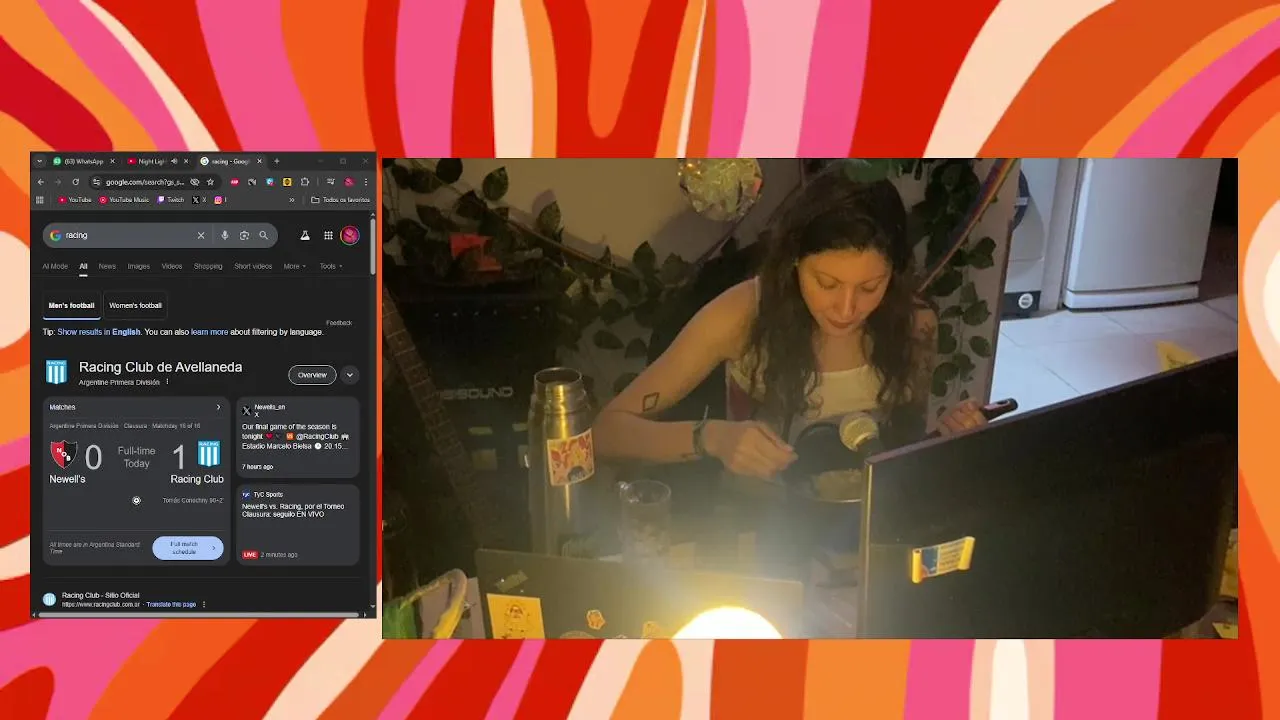Click the Overview button
The height and width of the screenshot is (720, 1280).
pyautogui.click(x=312, y=375)
